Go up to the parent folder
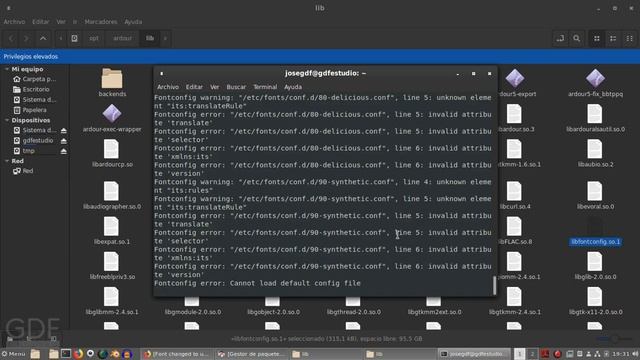 43,38
